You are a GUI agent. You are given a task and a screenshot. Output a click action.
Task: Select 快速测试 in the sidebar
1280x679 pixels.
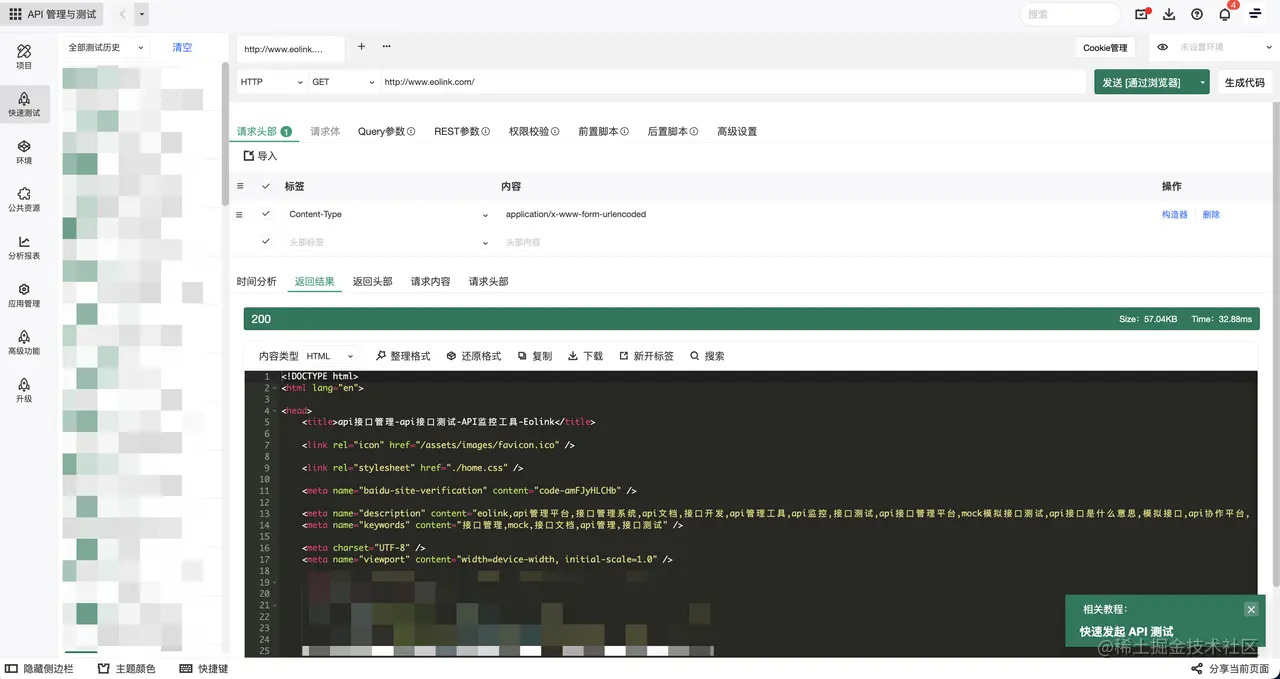[24, 104]
